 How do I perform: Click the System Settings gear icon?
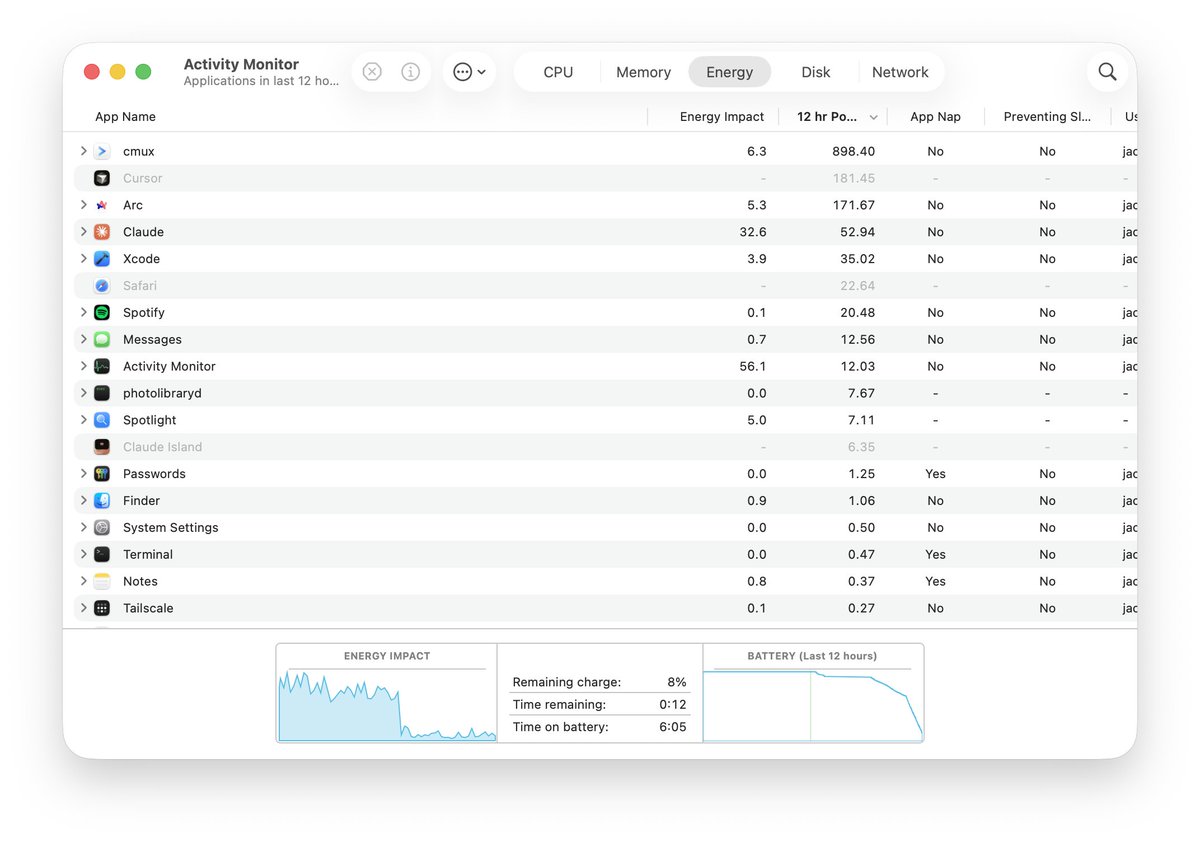coord(102,528)
